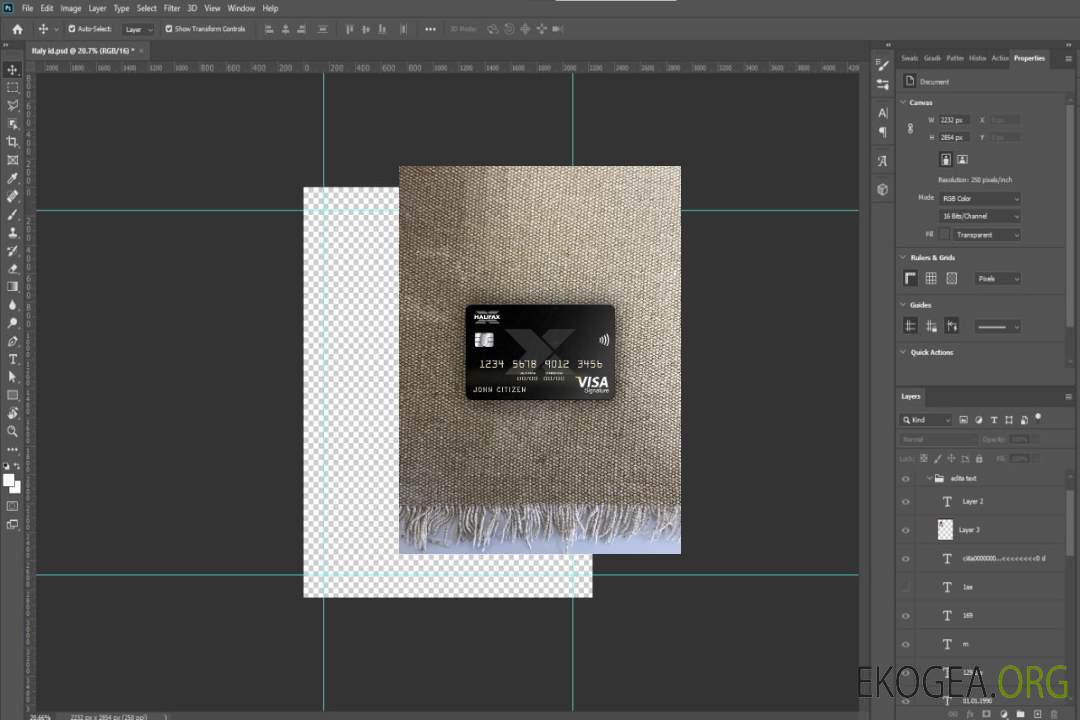
Task: Open the RGB Color mode dropdown
Action: point(981,198)
